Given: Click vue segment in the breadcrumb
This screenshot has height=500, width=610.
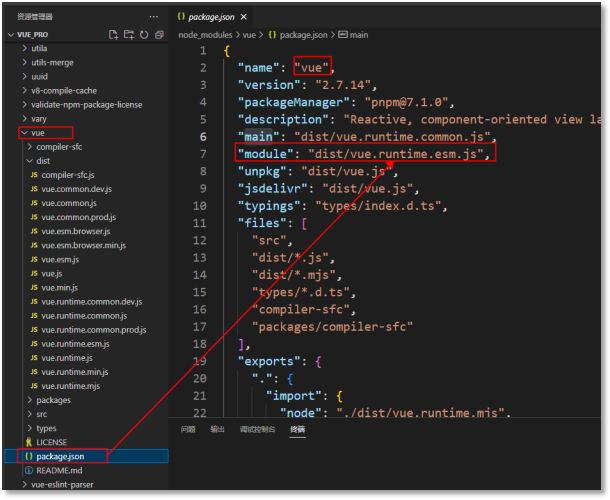Looking at the screenshot, I should (249, 35).
